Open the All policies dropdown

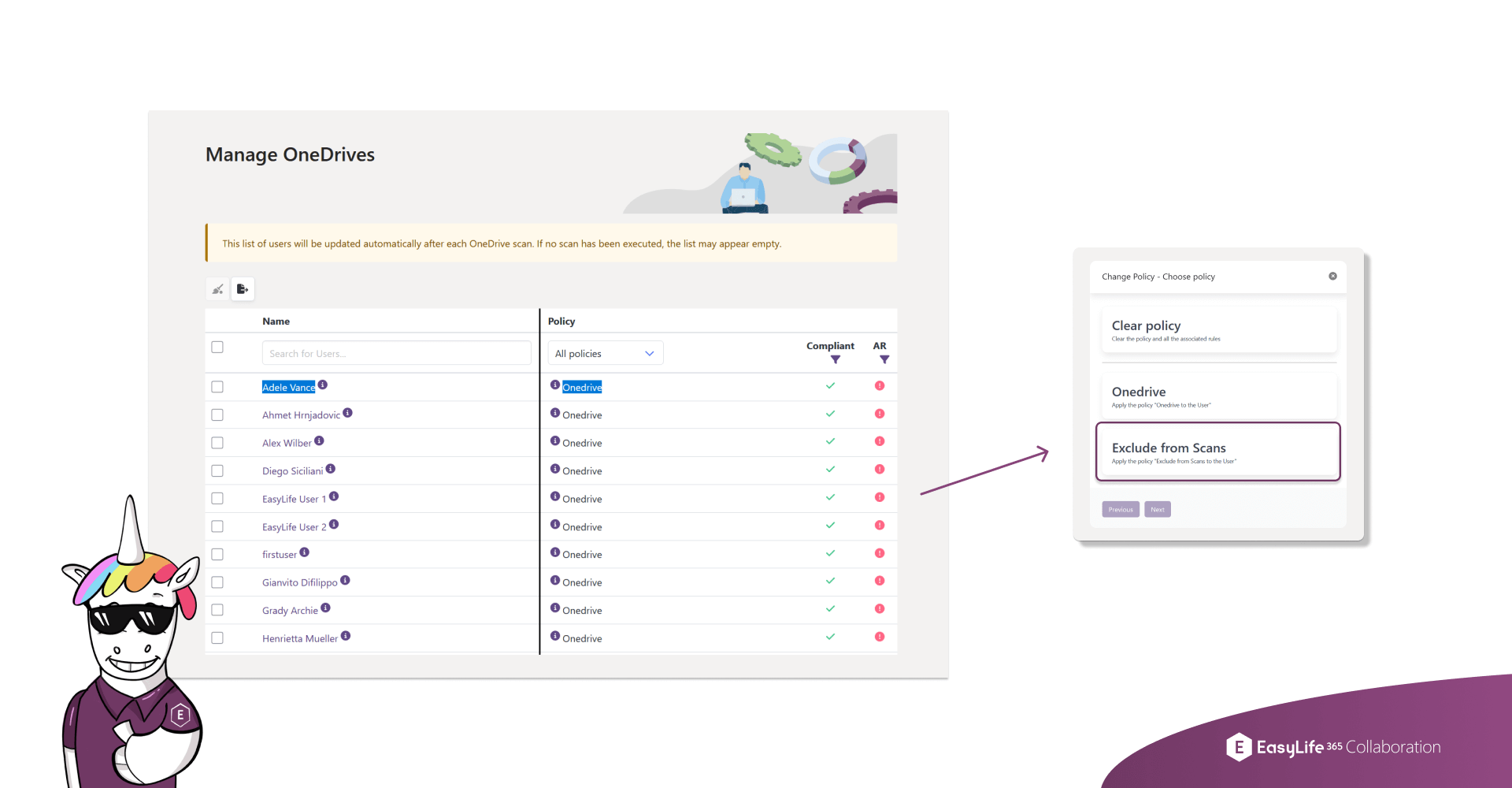point(605,352)
